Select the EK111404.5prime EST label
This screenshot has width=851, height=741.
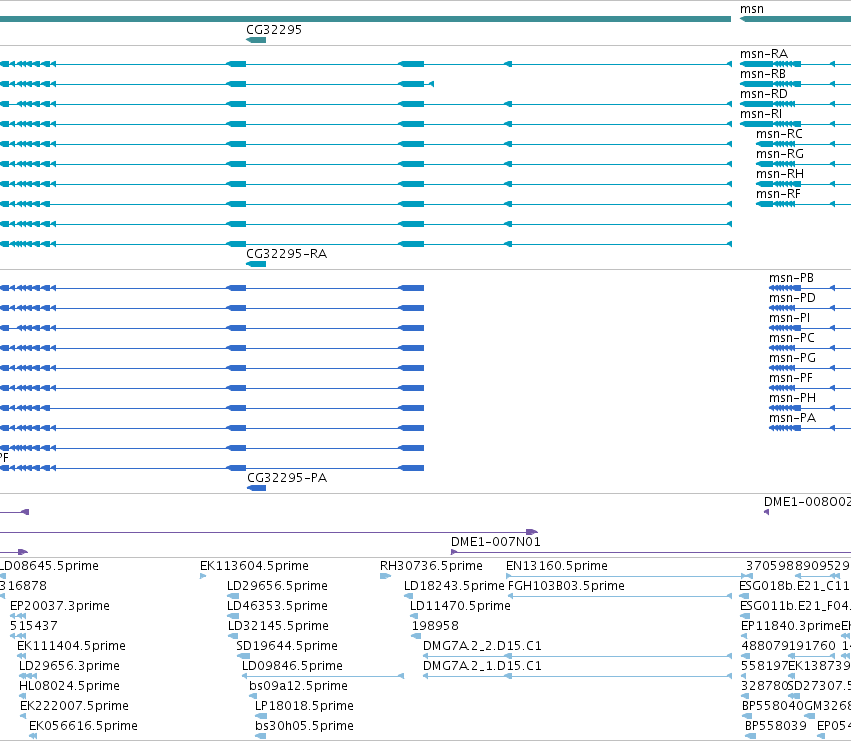(71, 646)
